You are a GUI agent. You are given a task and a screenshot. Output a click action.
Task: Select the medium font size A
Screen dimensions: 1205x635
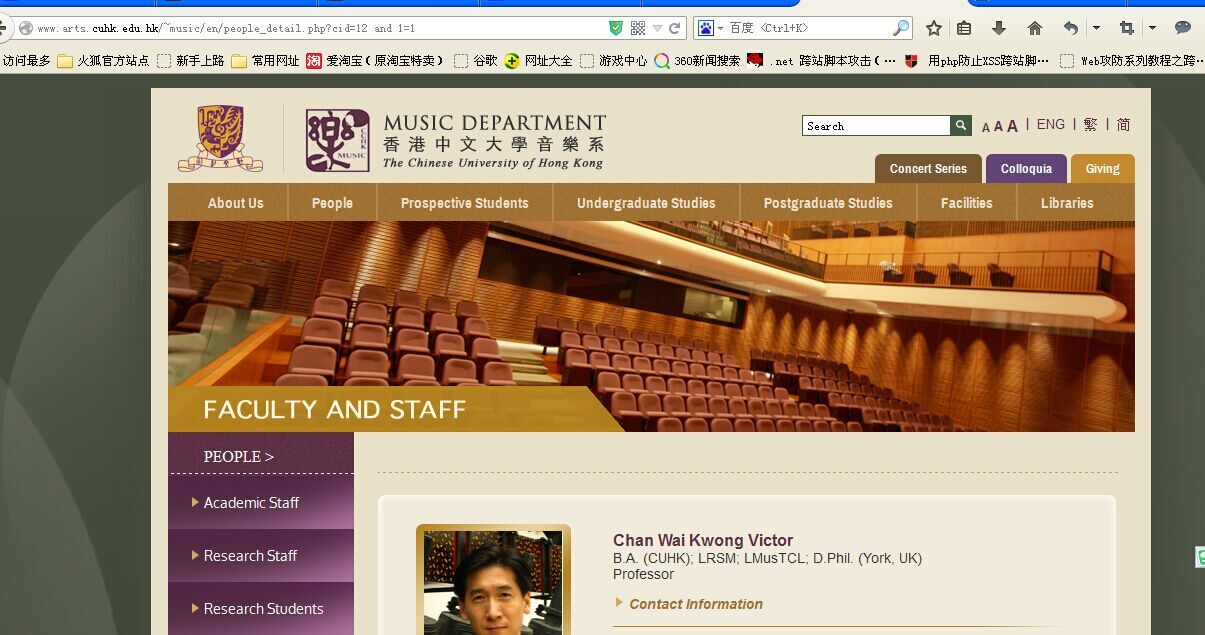(x=998, y=126)
